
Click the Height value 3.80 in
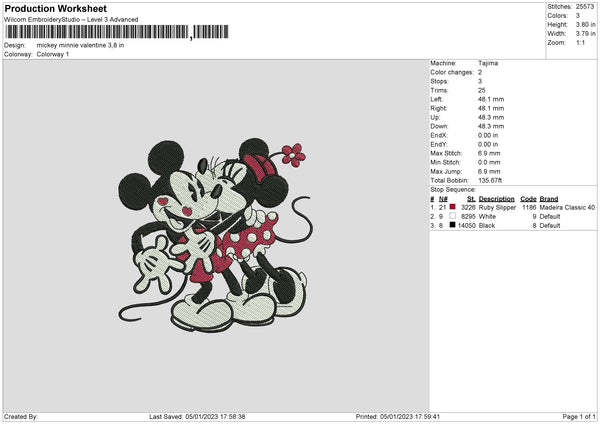(x=585, y=24)
